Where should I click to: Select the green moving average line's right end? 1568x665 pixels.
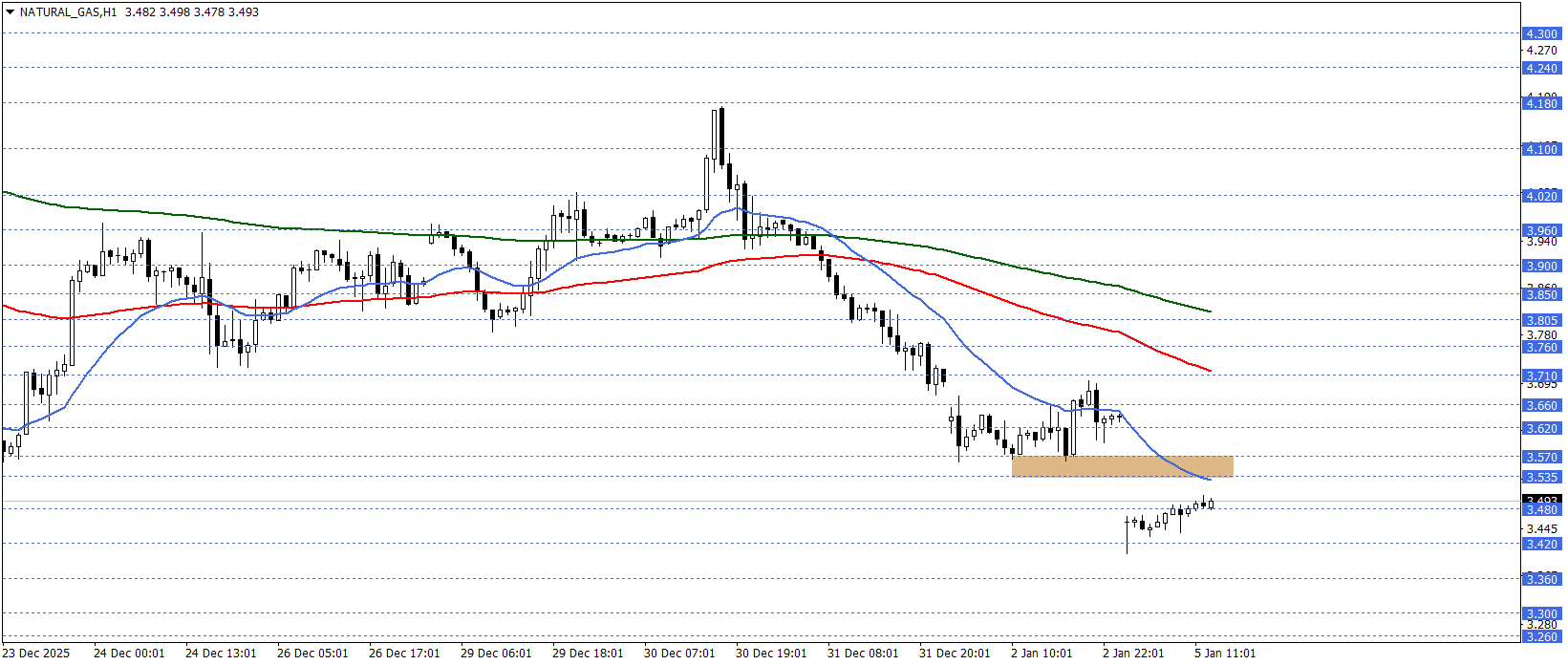(1210, 311)
